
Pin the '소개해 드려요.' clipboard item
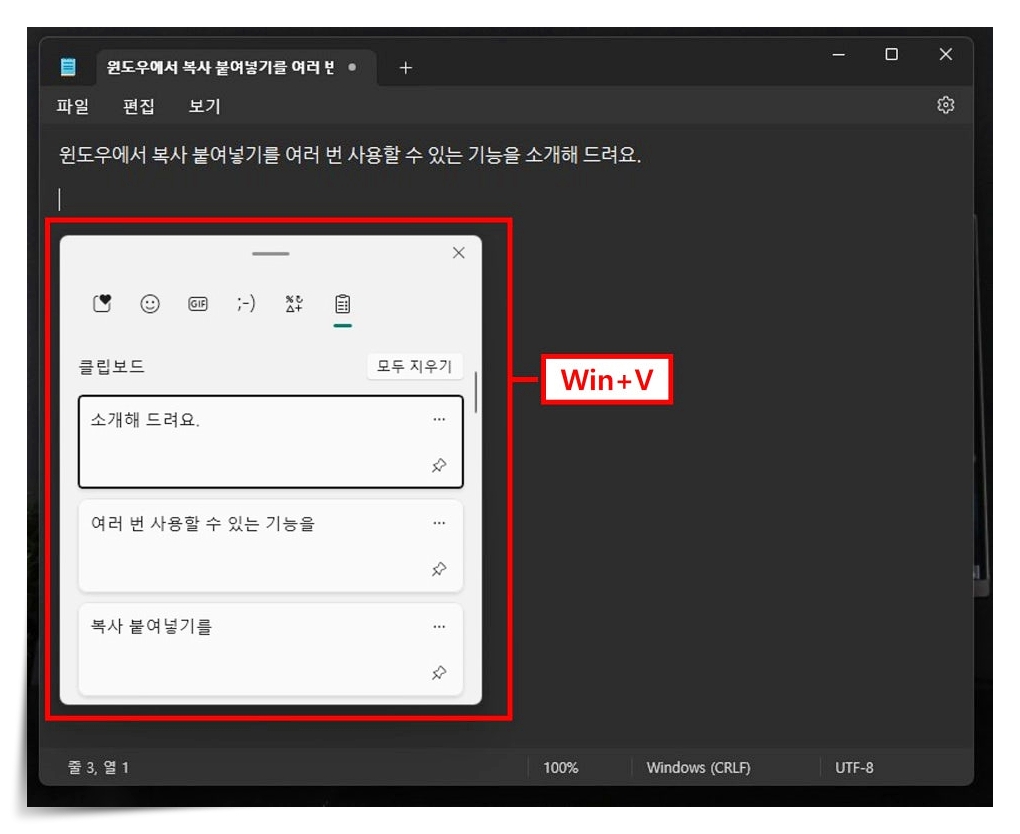click(439, 465)
